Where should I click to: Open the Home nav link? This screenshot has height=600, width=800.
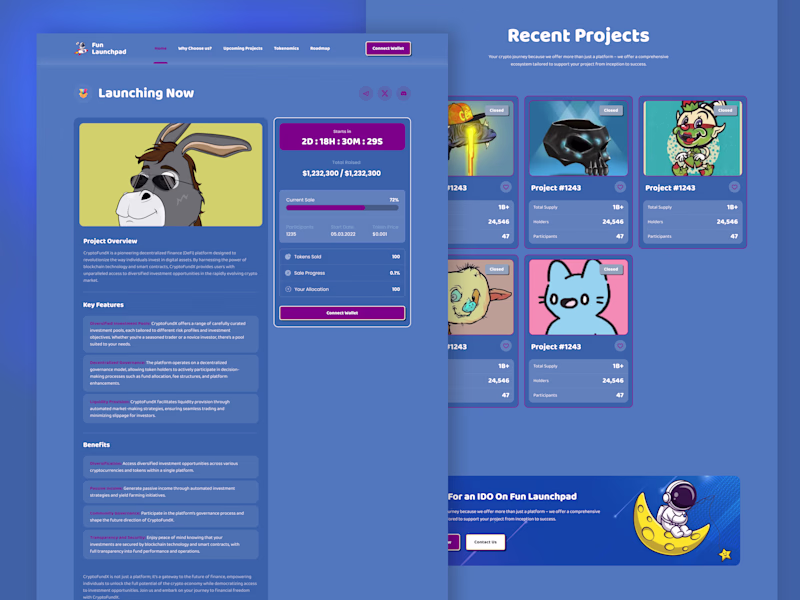160,48
